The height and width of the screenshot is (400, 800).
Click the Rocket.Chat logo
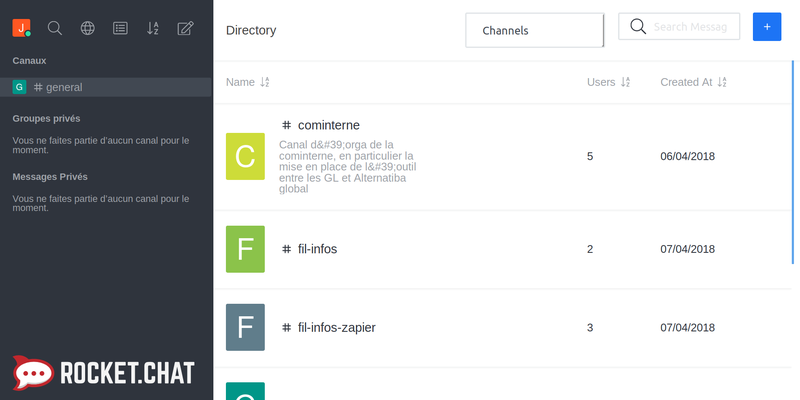106,373
